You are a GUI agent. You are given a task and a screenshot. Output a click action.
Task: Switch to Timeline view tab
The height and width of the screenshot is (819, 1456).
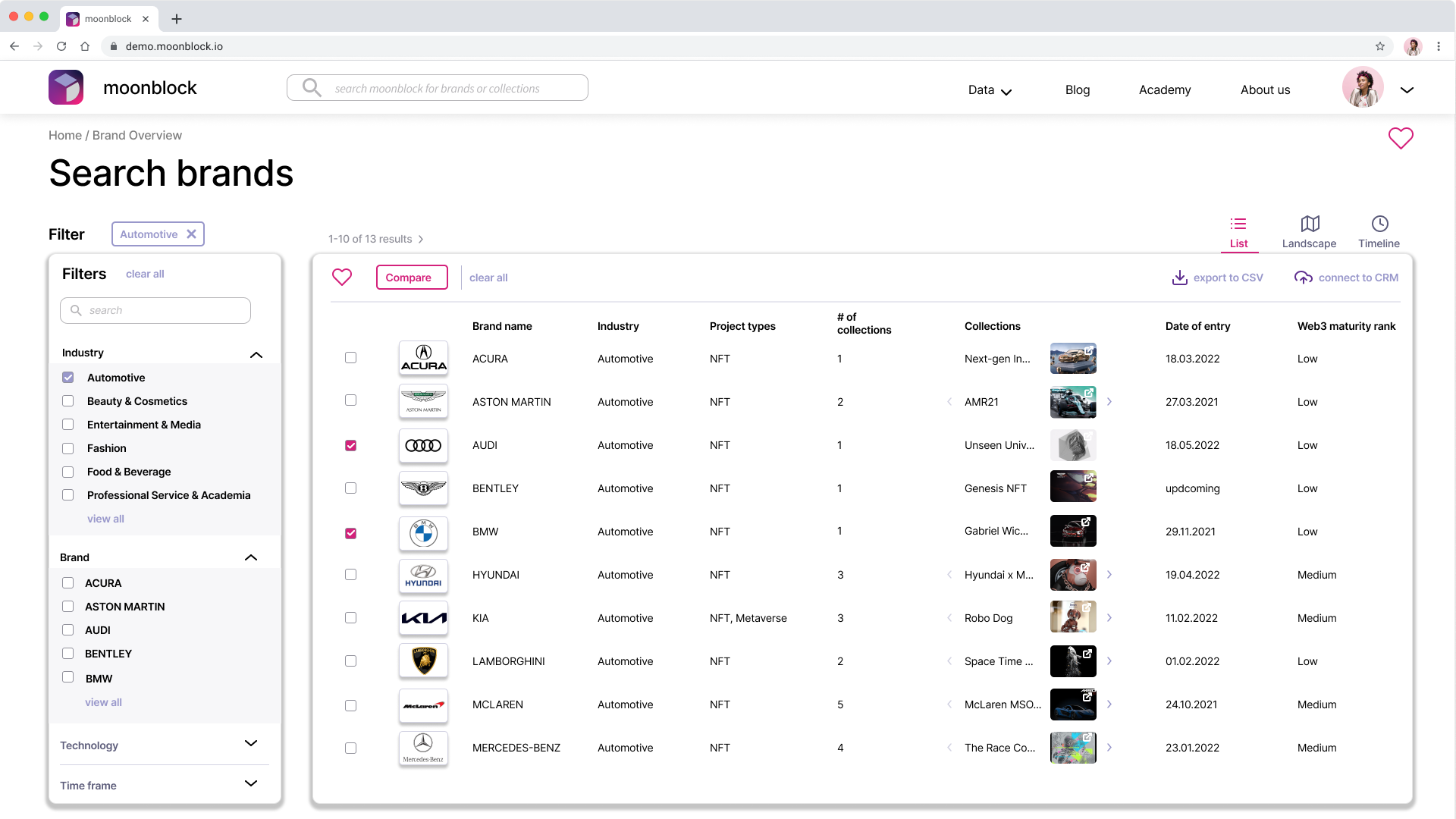click(x=1379, y=233)
